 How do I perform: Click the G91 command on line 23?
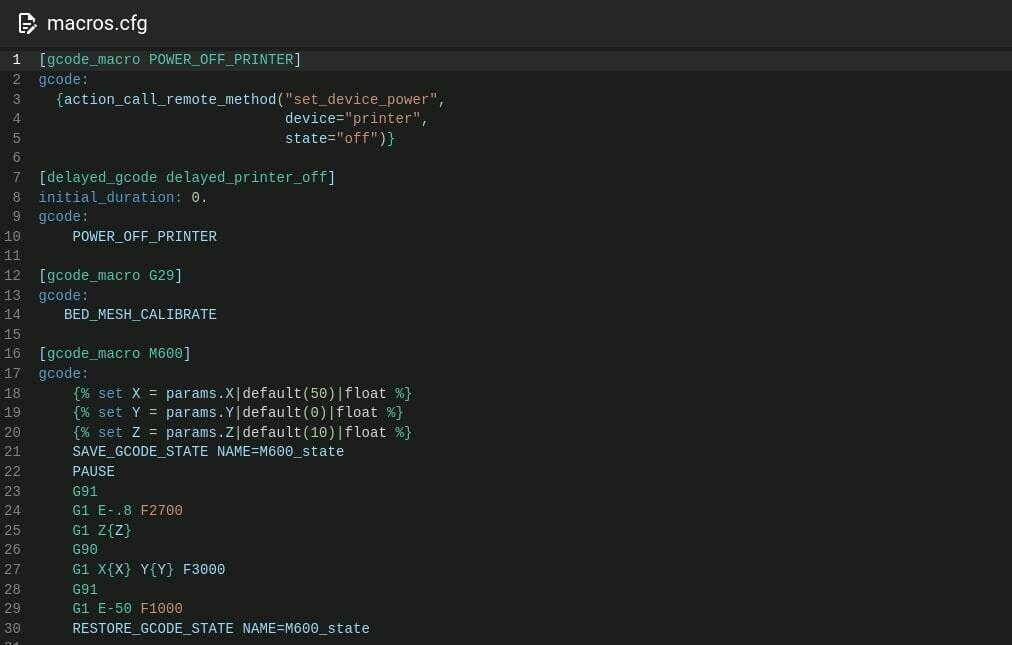pos(85,492)
